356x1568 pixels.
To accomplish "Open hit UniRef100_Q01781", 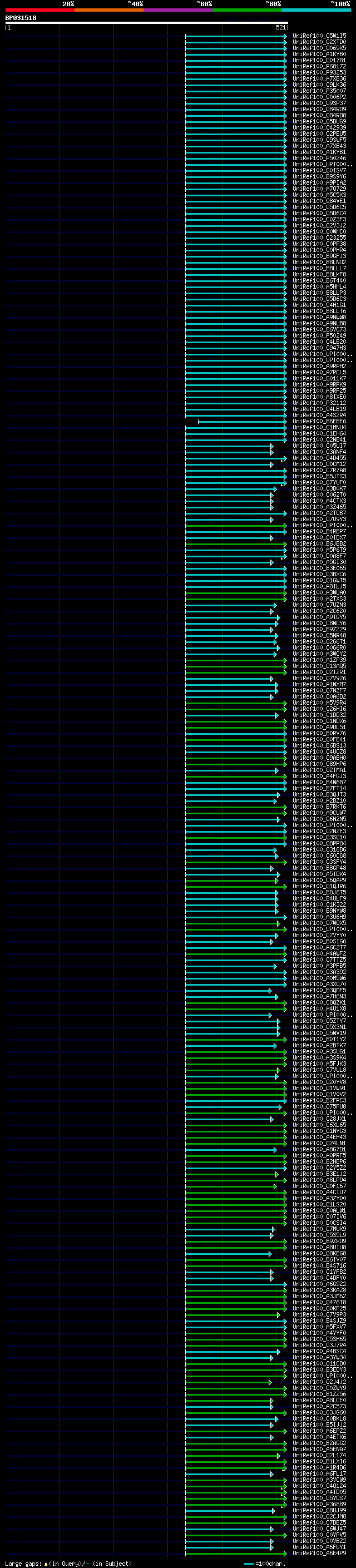I will 319,60.
